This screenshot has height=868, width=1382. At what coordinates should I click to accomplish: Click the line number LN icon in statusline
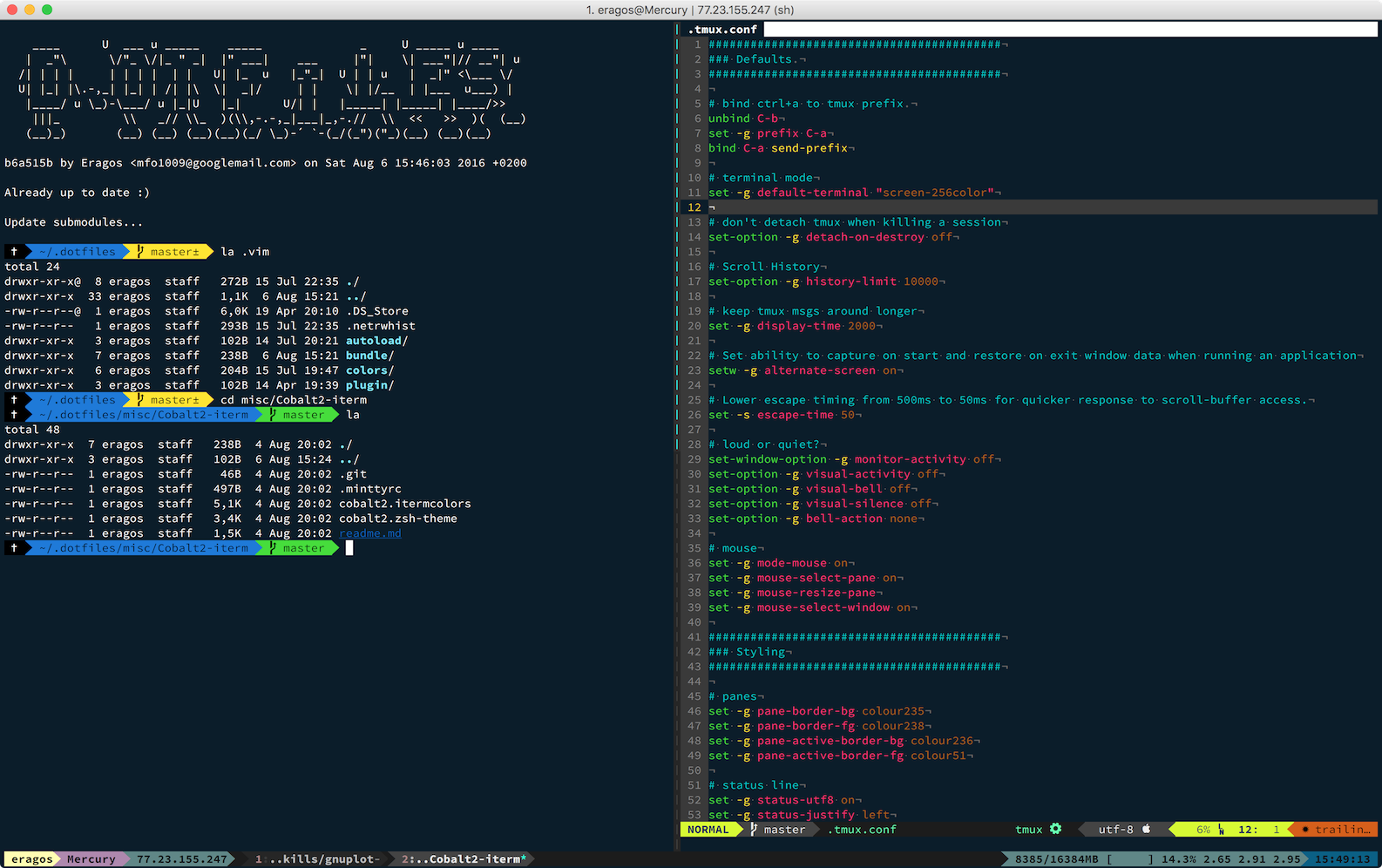coord(1221,830)
